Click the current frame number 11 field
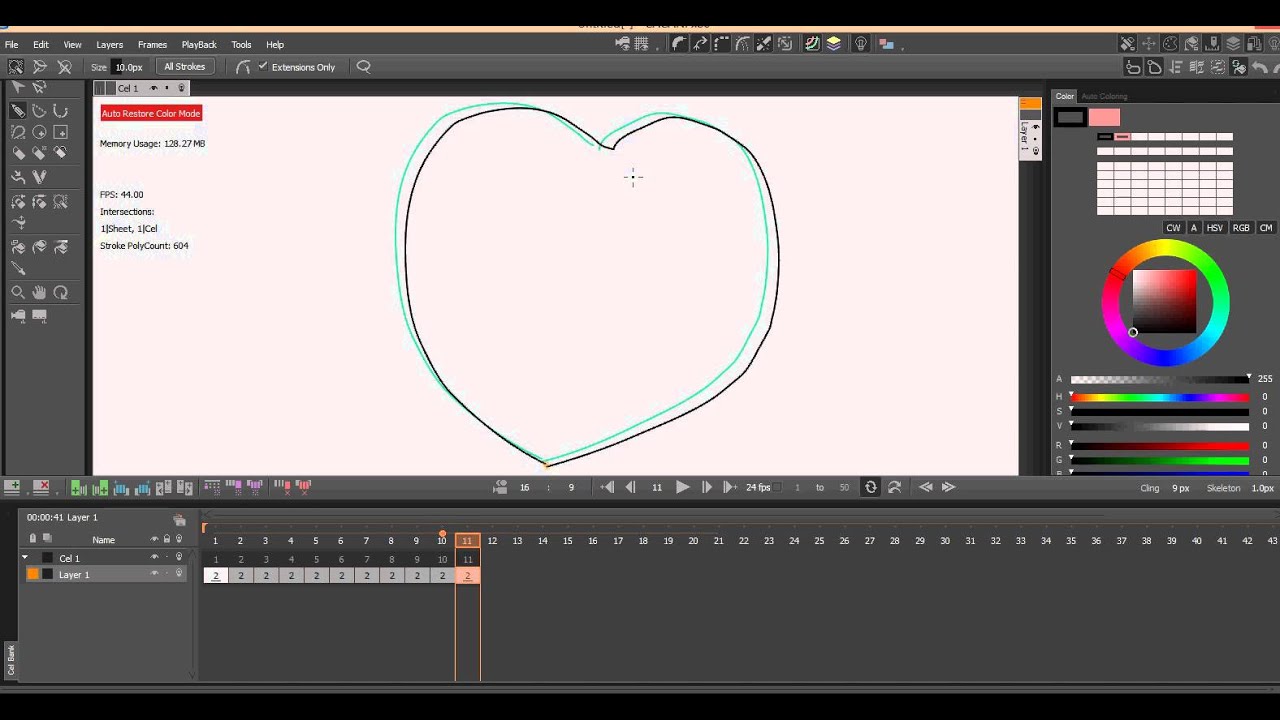The image size is (1280, 720). 657,487
